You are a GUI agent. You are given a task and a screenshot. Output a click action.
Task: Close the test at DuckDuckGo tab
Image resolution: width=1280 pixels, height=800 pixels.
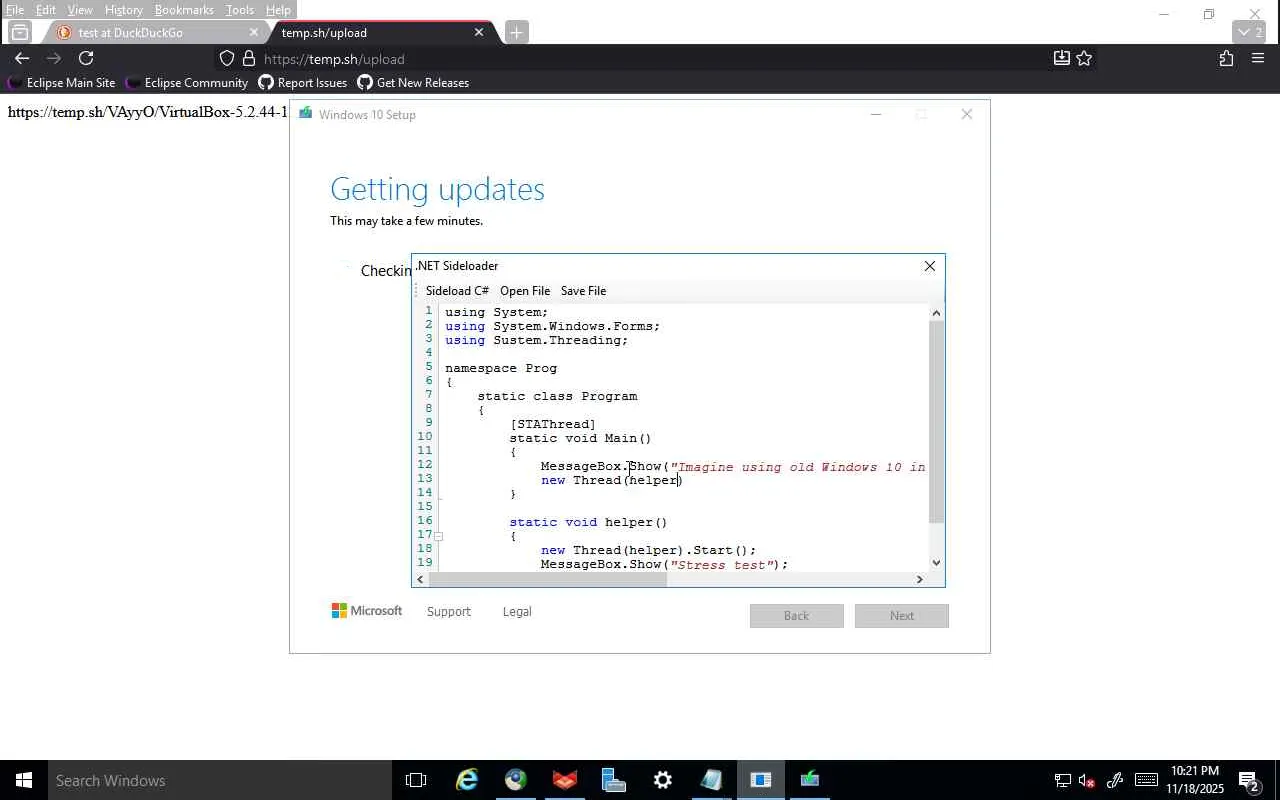[253, 32]
